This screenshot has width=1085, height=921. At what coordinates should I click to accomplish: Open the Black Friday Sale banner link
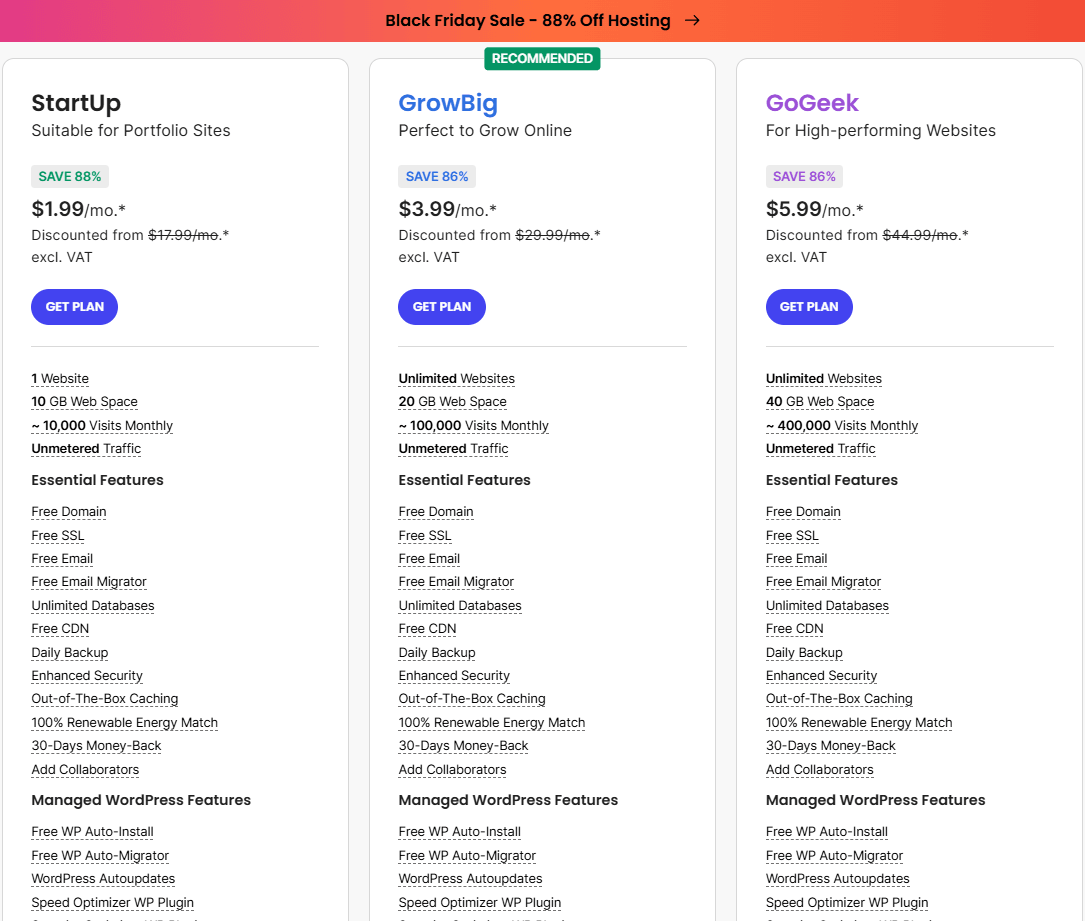527,21
